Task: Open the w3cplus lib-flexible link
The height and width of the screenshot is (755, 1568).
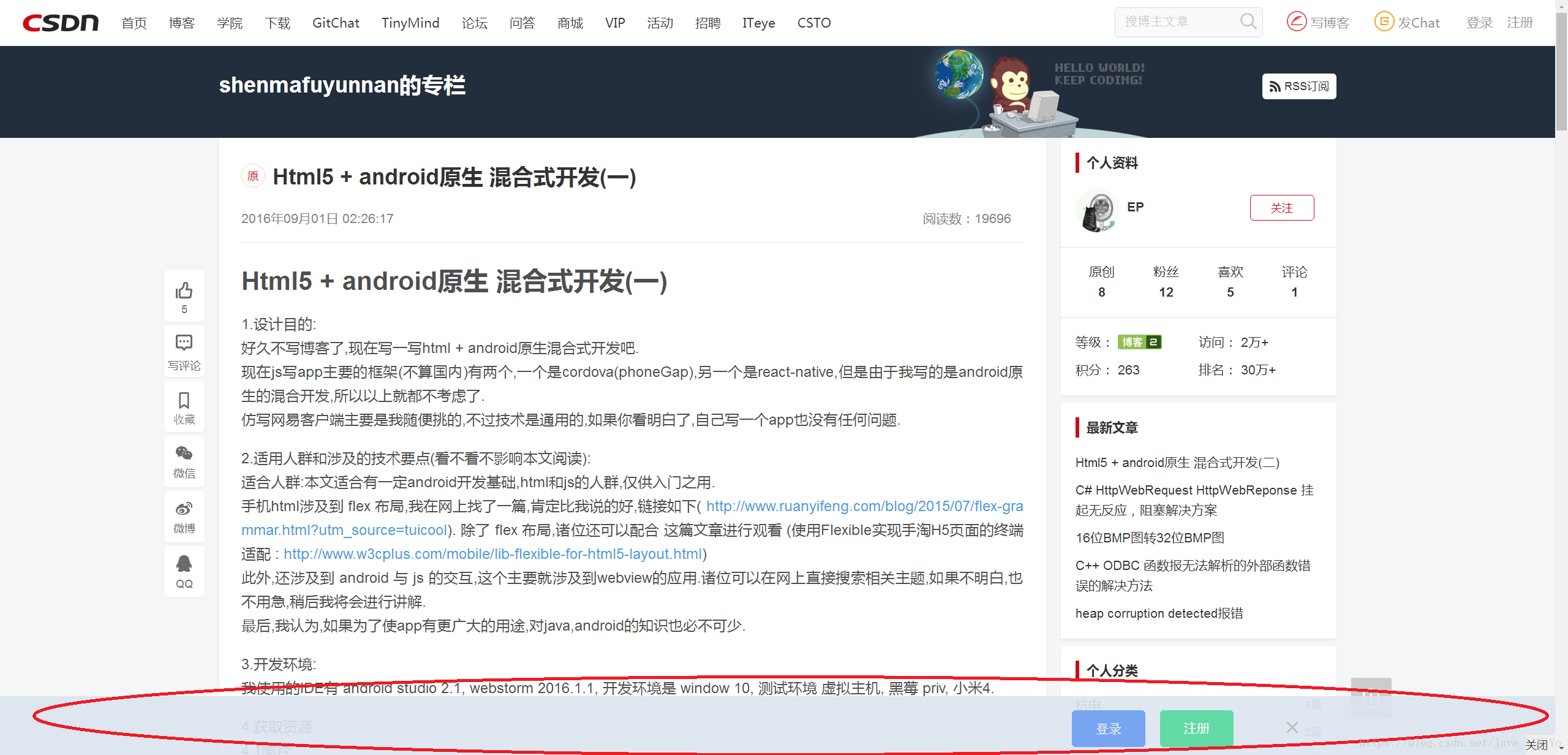Action: coord(493,554)
